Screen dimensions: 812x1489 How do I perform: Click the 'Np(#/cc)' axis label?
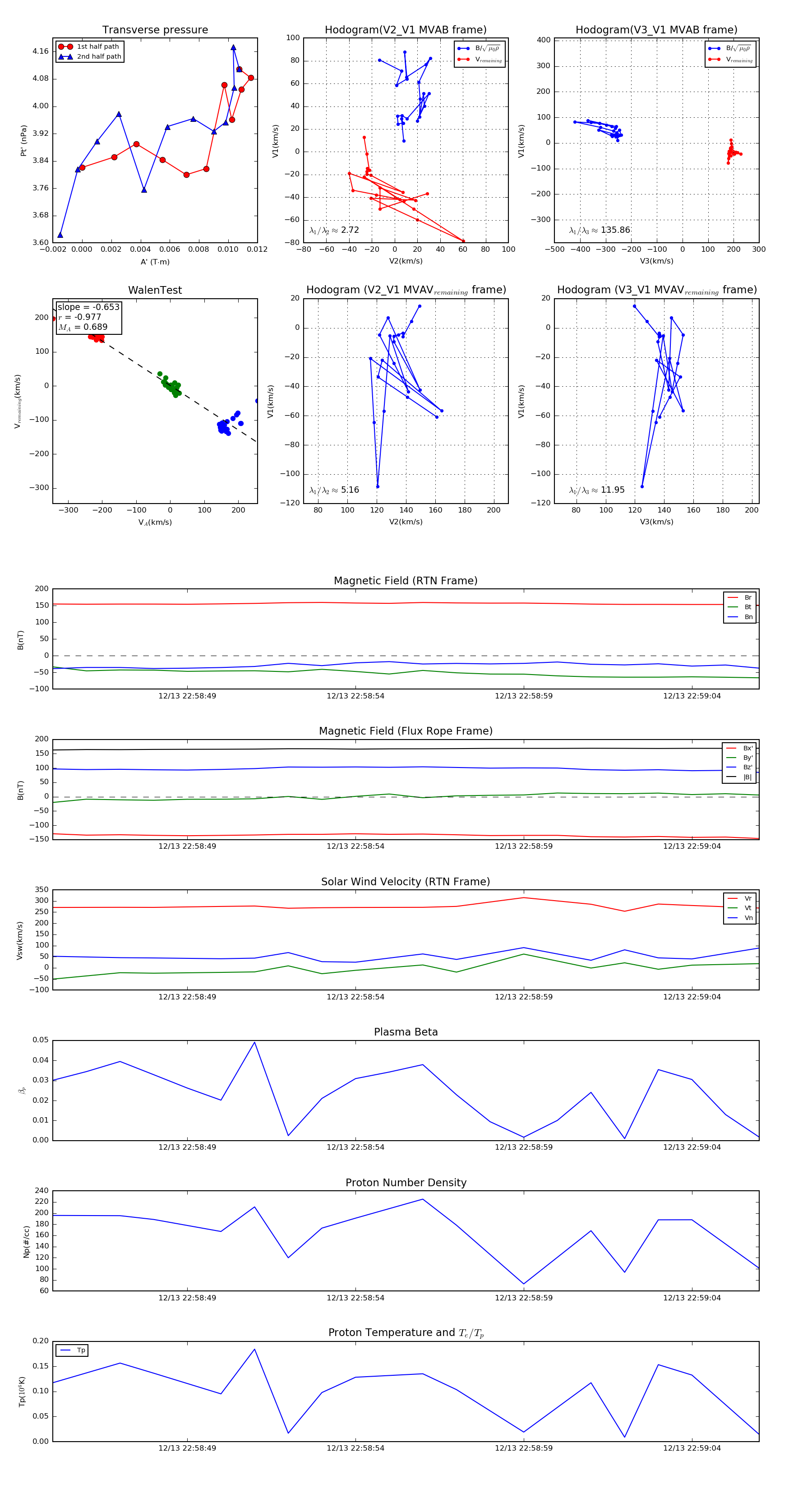click(x=26, y=1241)
